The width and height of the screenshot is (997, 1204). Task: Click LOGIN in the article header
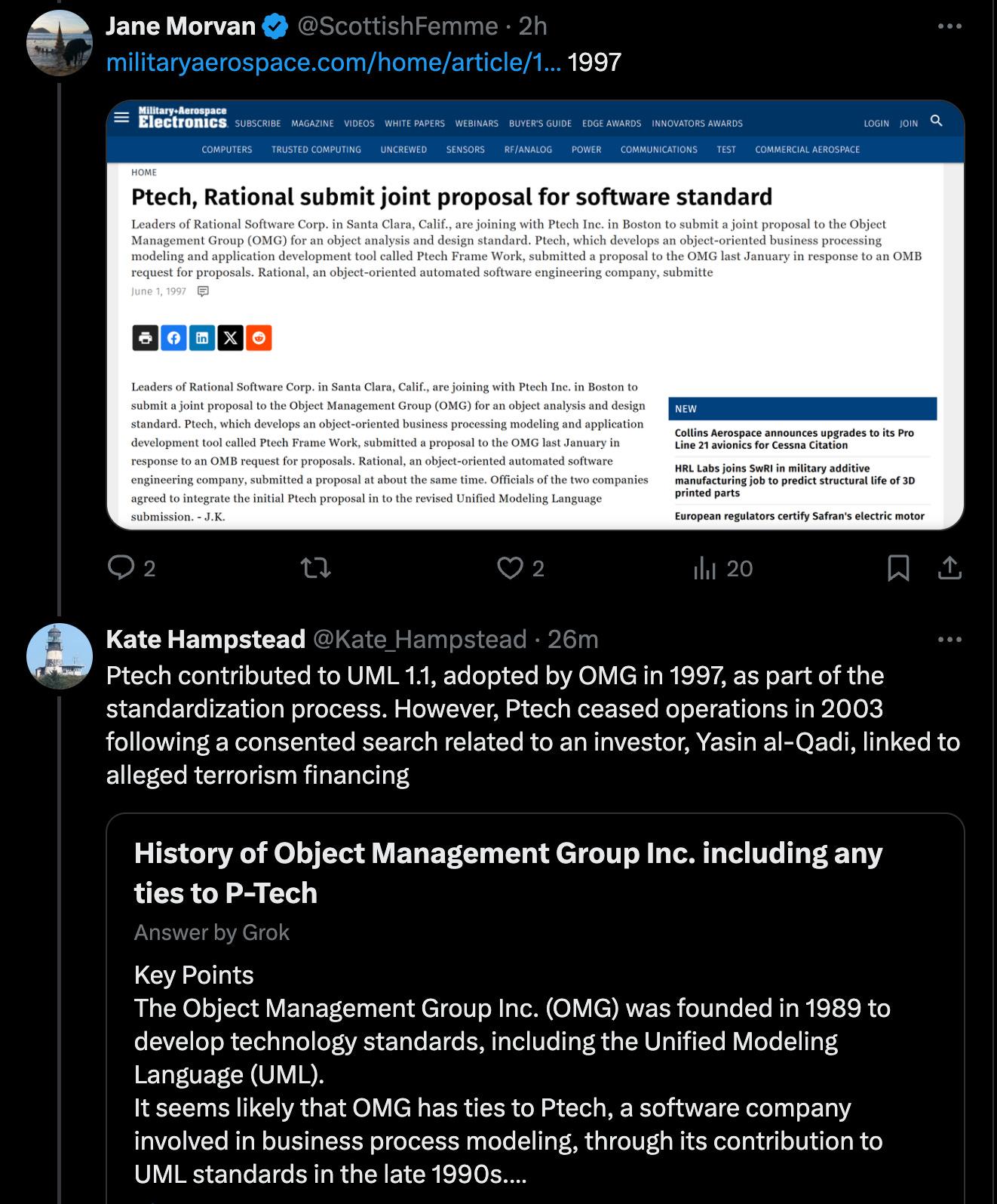point(876,124)
